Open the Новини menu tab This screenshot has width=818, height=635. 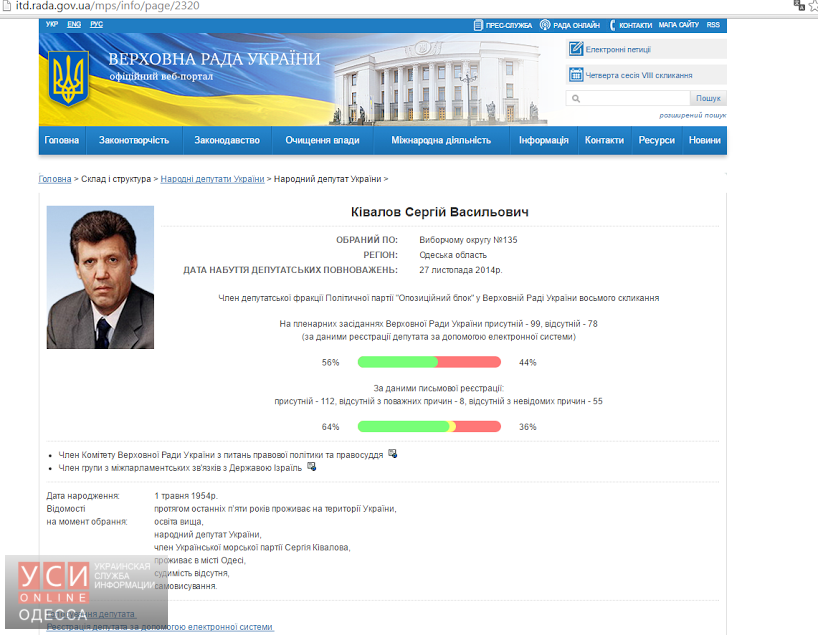(x=704, y=140)
